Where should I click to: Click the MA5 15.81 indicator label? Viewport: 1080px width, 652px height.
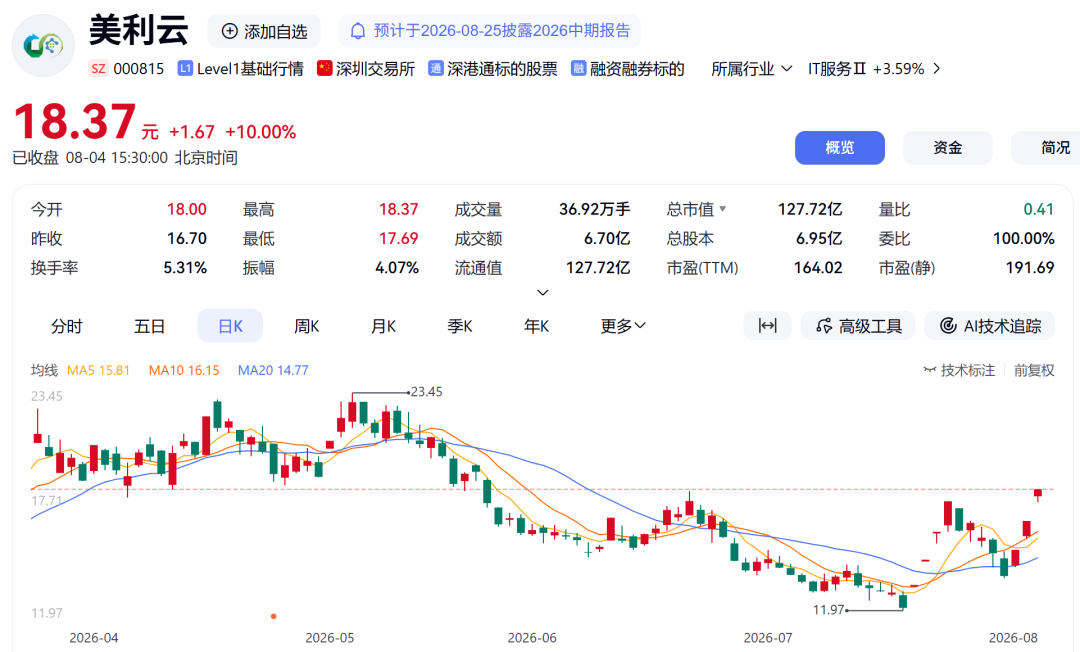coord(98,370)
